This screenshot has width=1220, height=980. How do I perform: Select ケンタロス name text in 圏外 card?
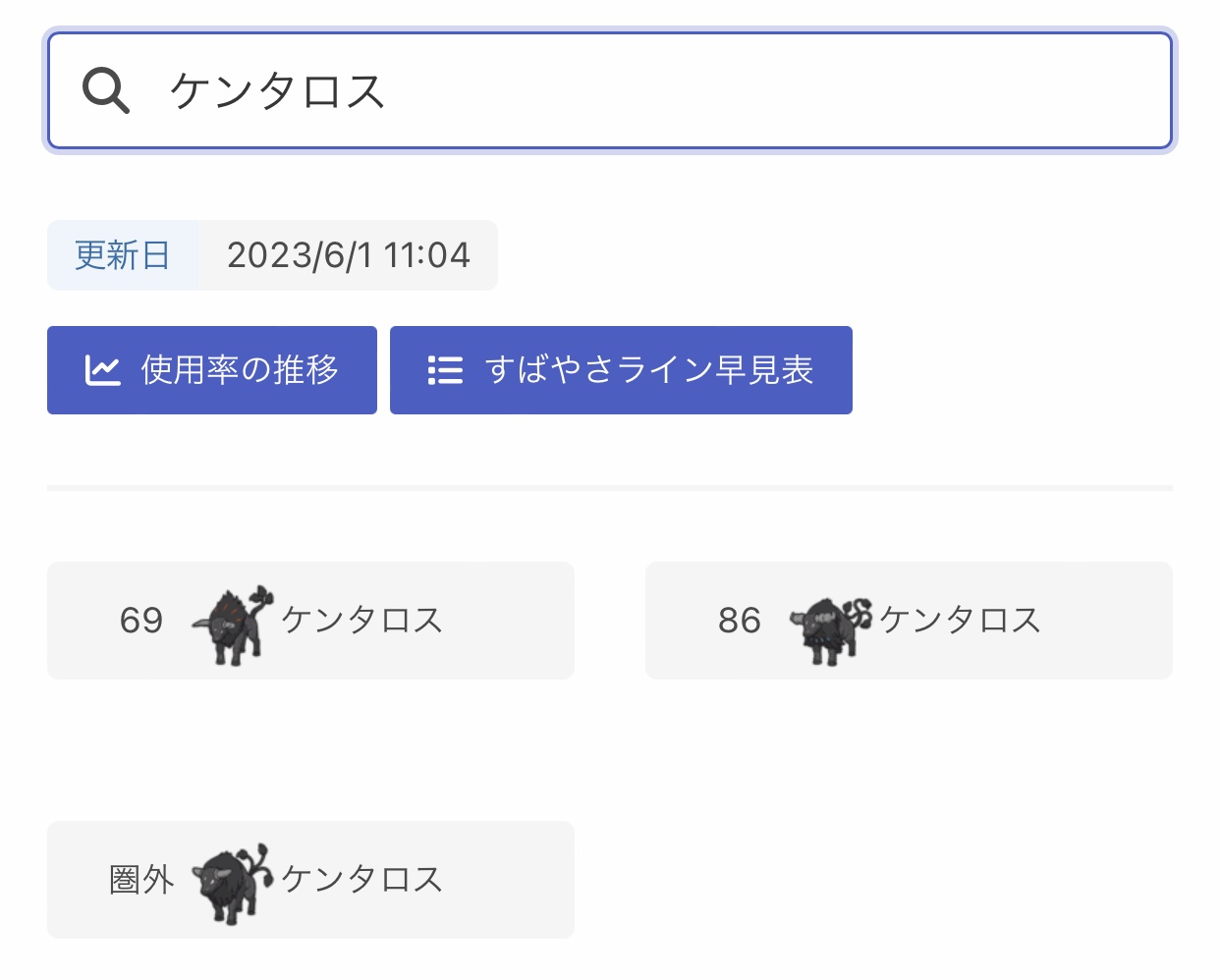[362, 880]
